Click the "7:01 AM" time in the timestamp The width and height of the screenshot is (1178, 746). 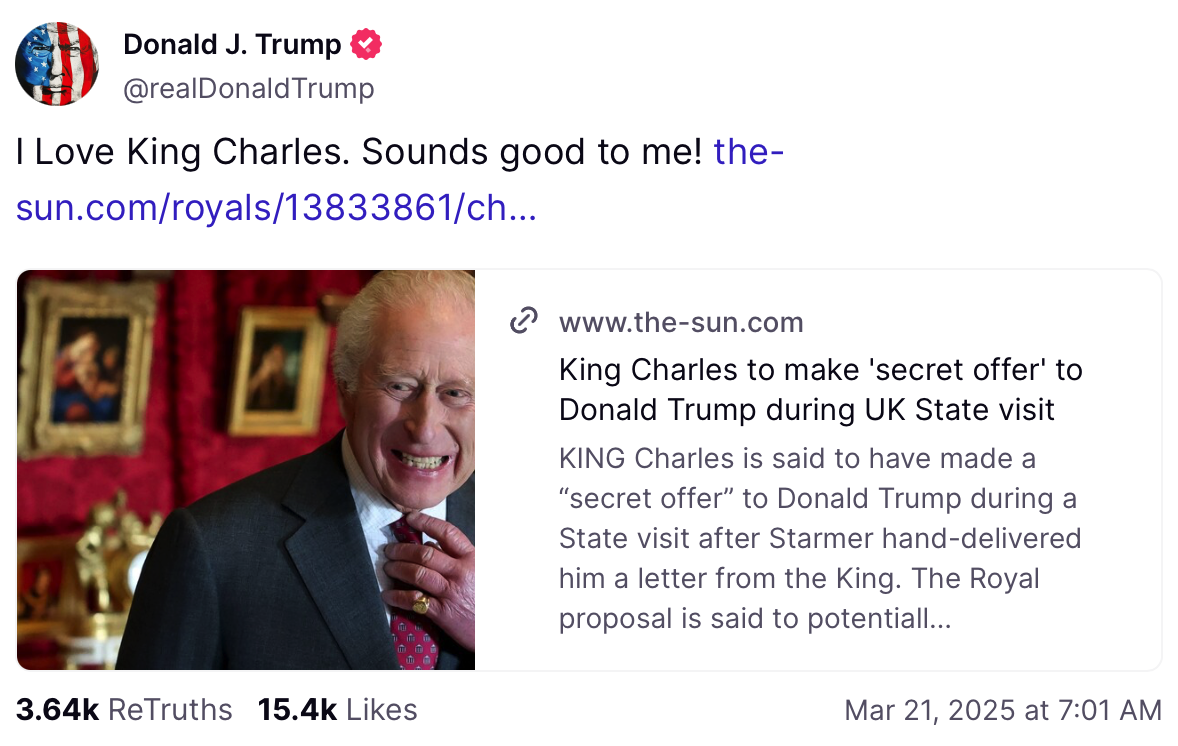pos(1109,710)
